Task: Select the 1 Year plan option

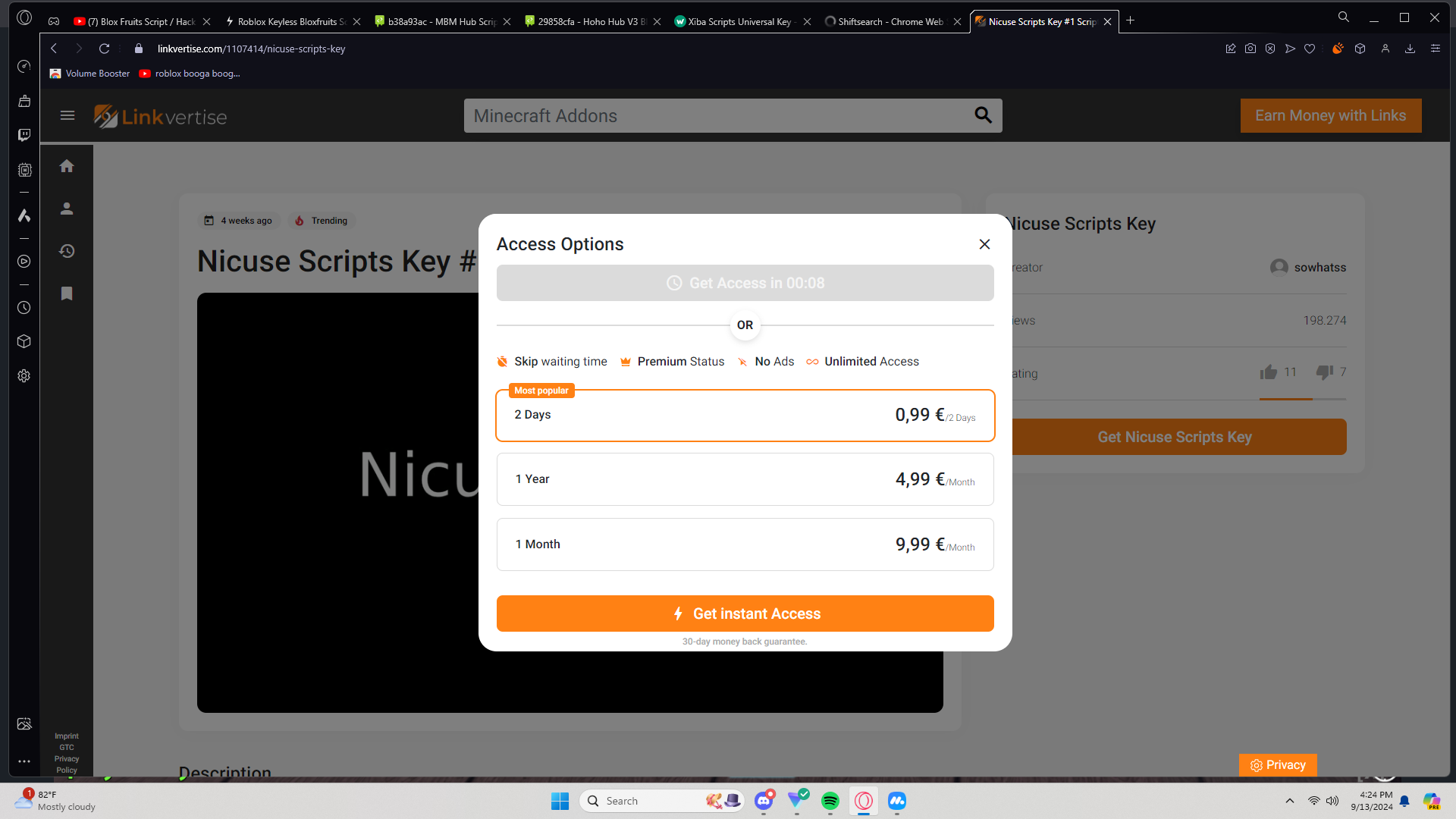Action: coord(745,479)
